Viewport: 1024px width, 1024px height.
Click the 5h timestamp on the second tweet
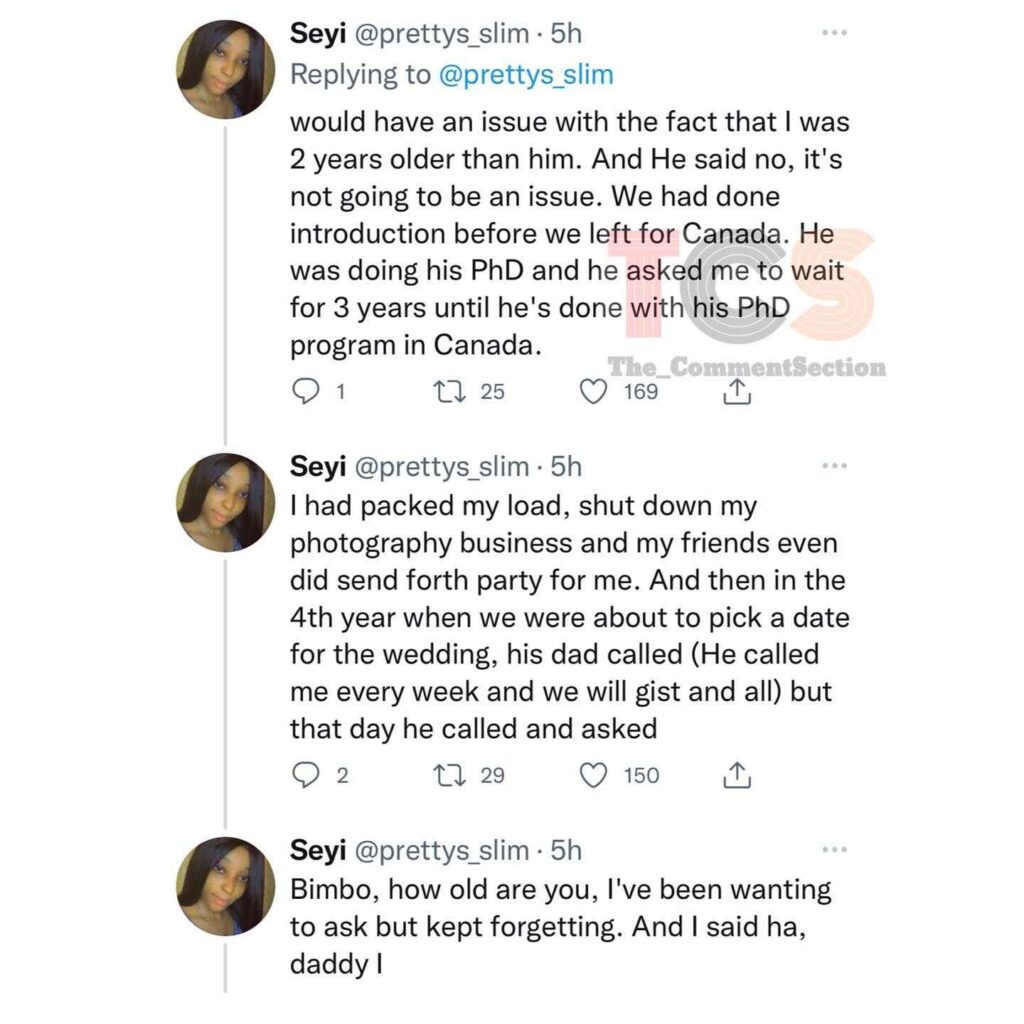566,466
